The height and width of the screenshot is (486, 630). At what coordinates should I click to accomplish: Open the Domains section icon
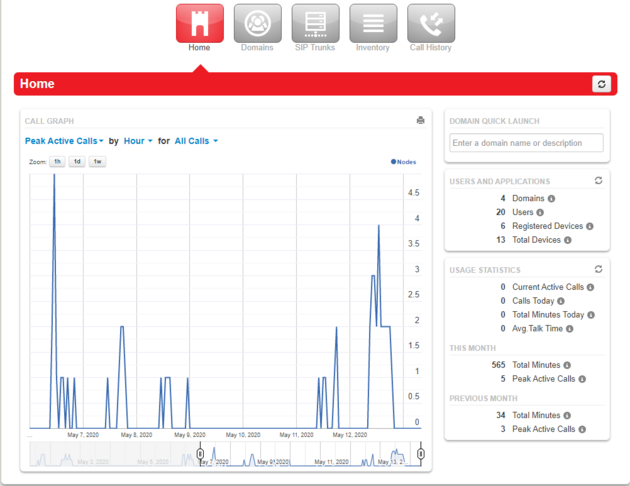click(x=257, y=22)
